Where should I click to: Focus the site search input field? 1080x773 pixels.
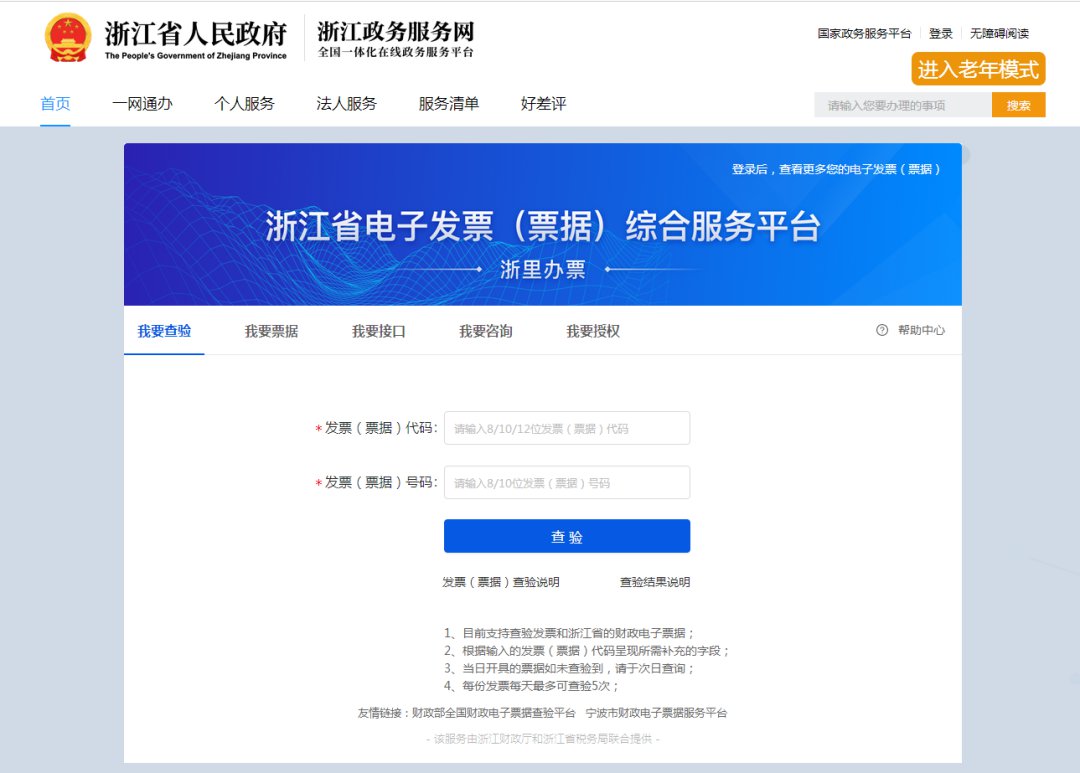(x=903, y=105)
